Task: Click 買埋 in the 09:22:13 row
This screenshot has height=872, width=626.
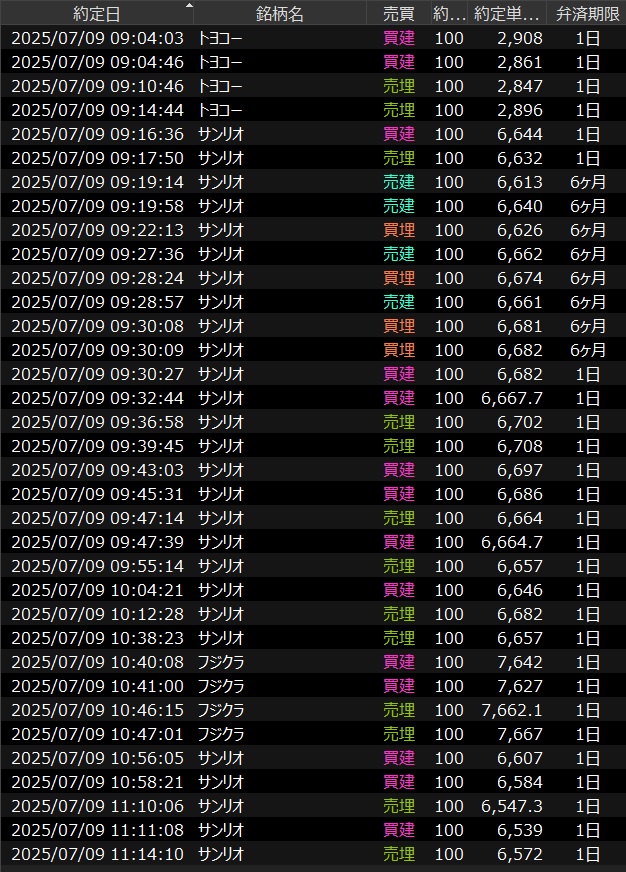Action: coord(399,230)
